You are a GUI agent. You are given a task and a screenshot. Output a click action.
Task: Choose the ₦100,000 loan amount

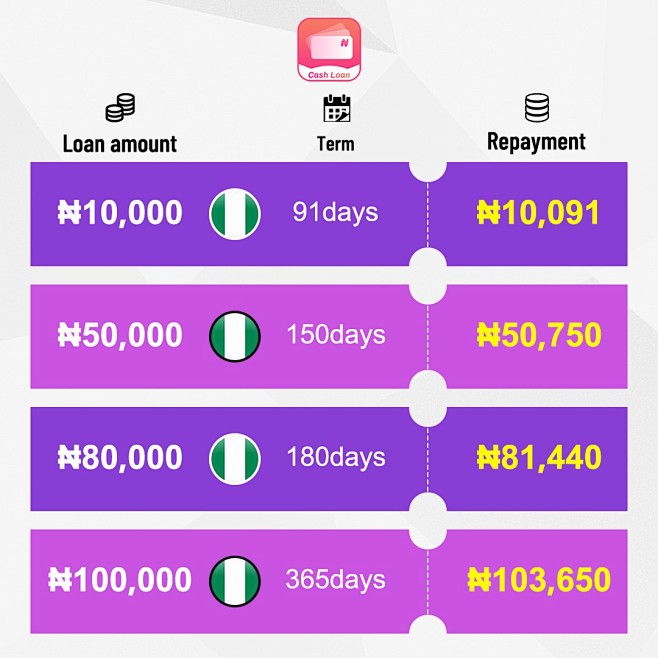pyautogui.click(x=120, y=580)
